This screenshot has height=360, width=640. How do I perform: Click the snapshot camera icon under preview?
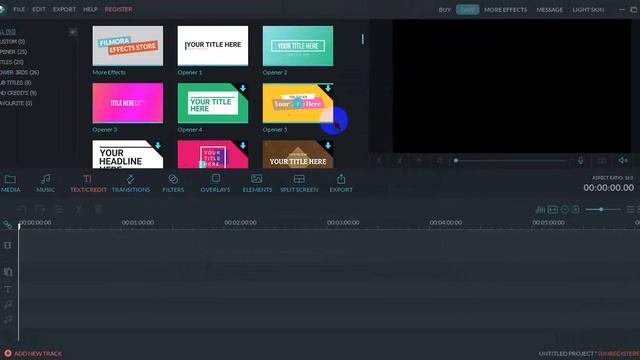602,160
